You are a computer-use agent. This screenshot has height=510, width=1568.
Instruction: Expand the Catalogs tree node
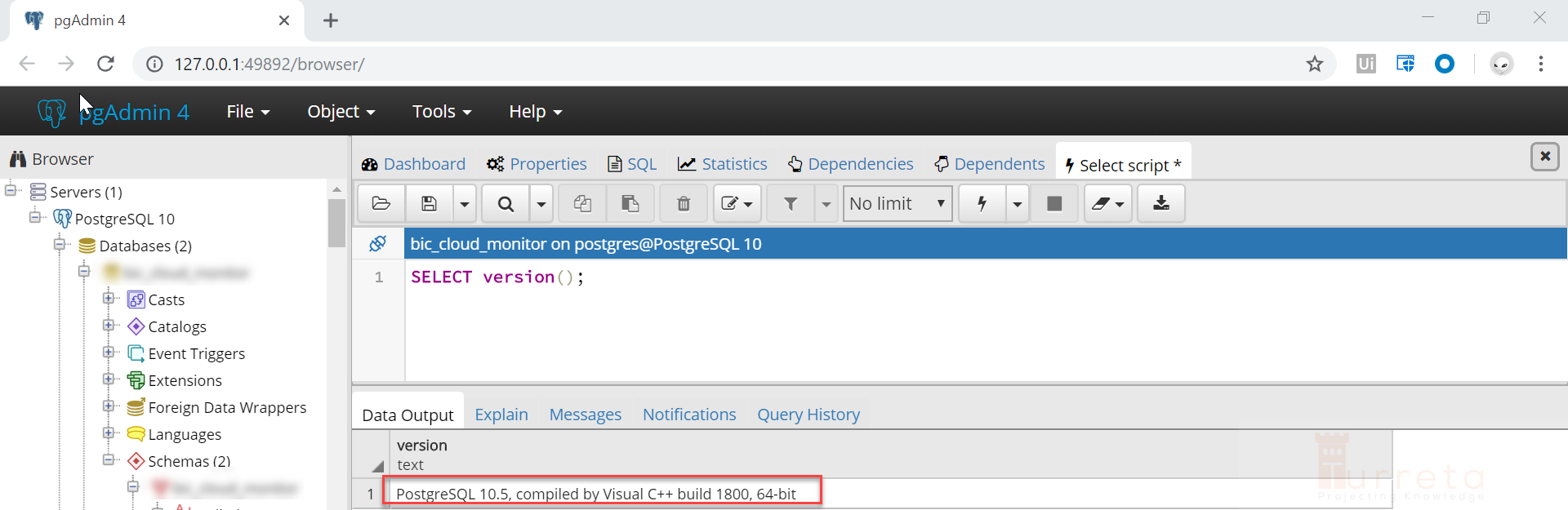tap(109, 325)
